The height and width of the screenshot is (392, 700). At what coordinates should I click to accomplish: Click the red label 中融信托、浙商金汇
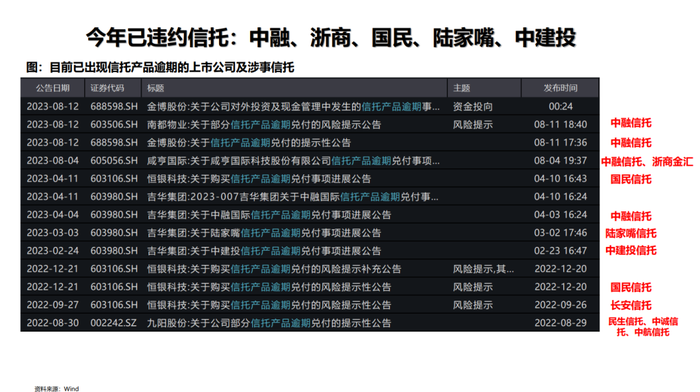pos(647,162)
